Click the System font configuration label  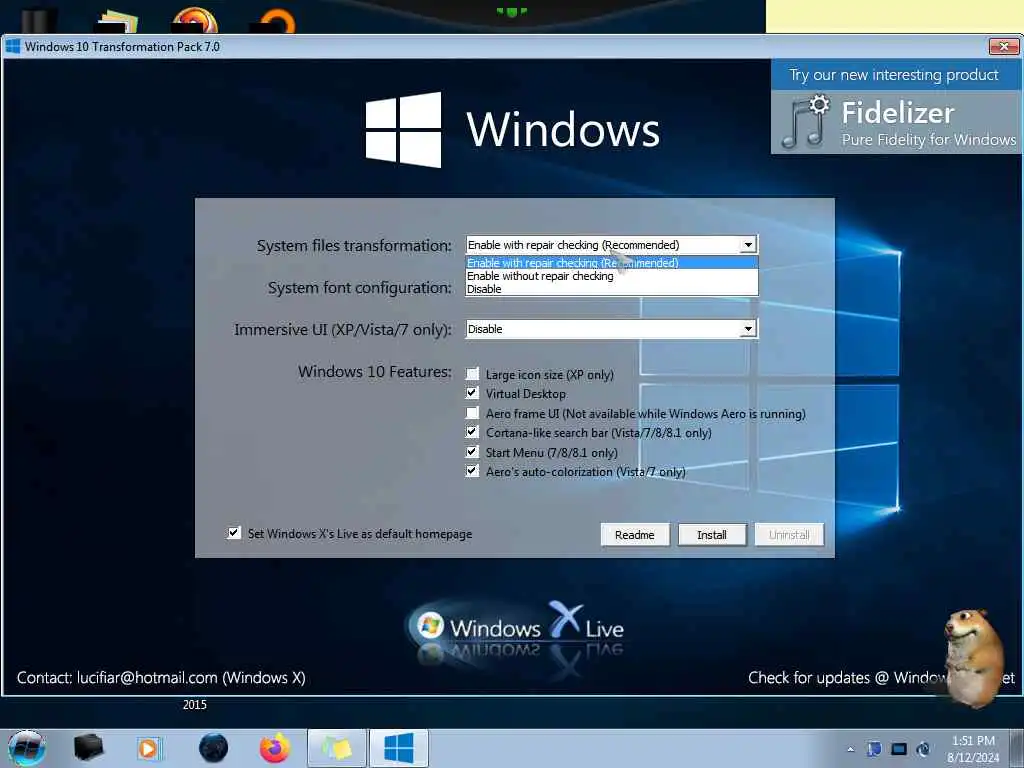coord(359,287)
